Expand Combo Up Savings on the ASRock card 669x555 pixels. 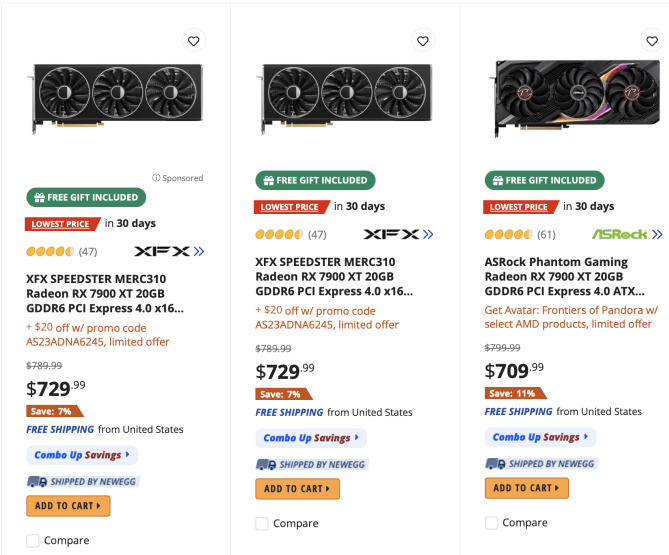coord(540,437)
